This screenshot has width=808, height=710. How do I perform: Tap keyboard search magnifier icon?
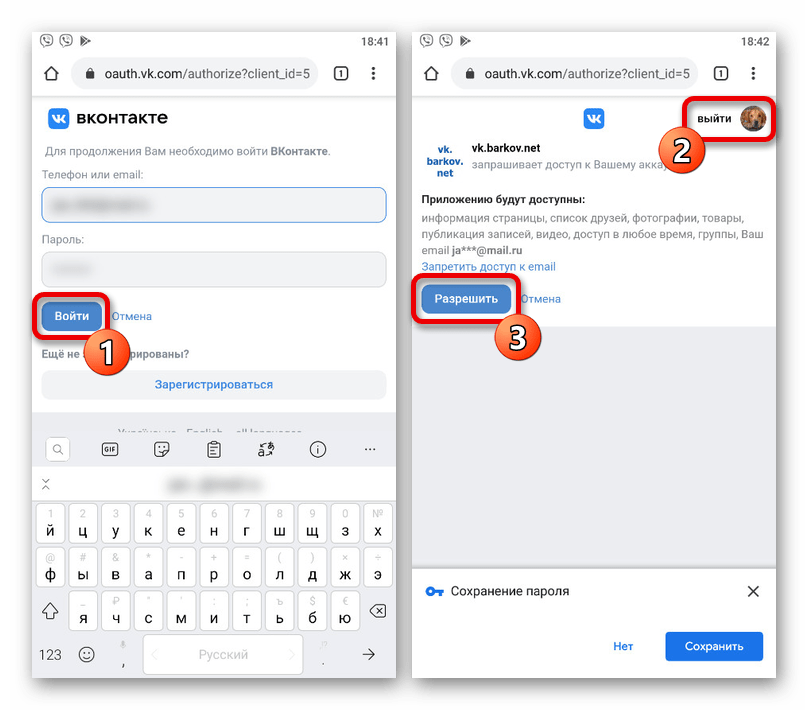(58, 449)
